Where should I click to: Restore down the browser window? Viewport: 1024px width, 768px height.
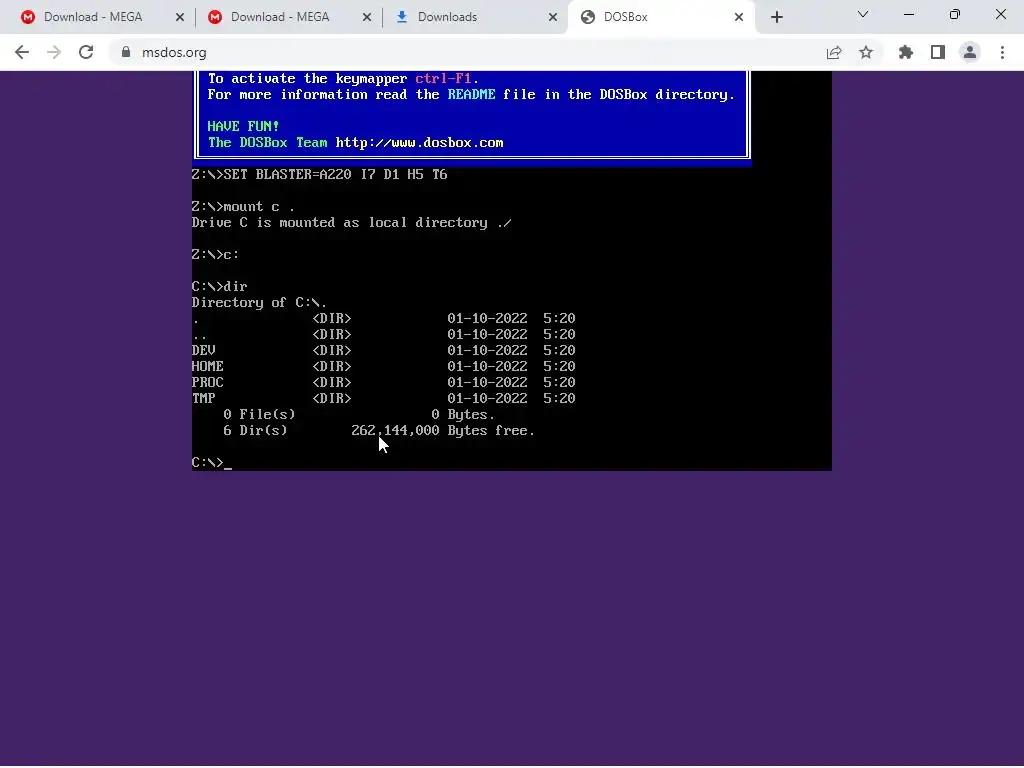955,14
